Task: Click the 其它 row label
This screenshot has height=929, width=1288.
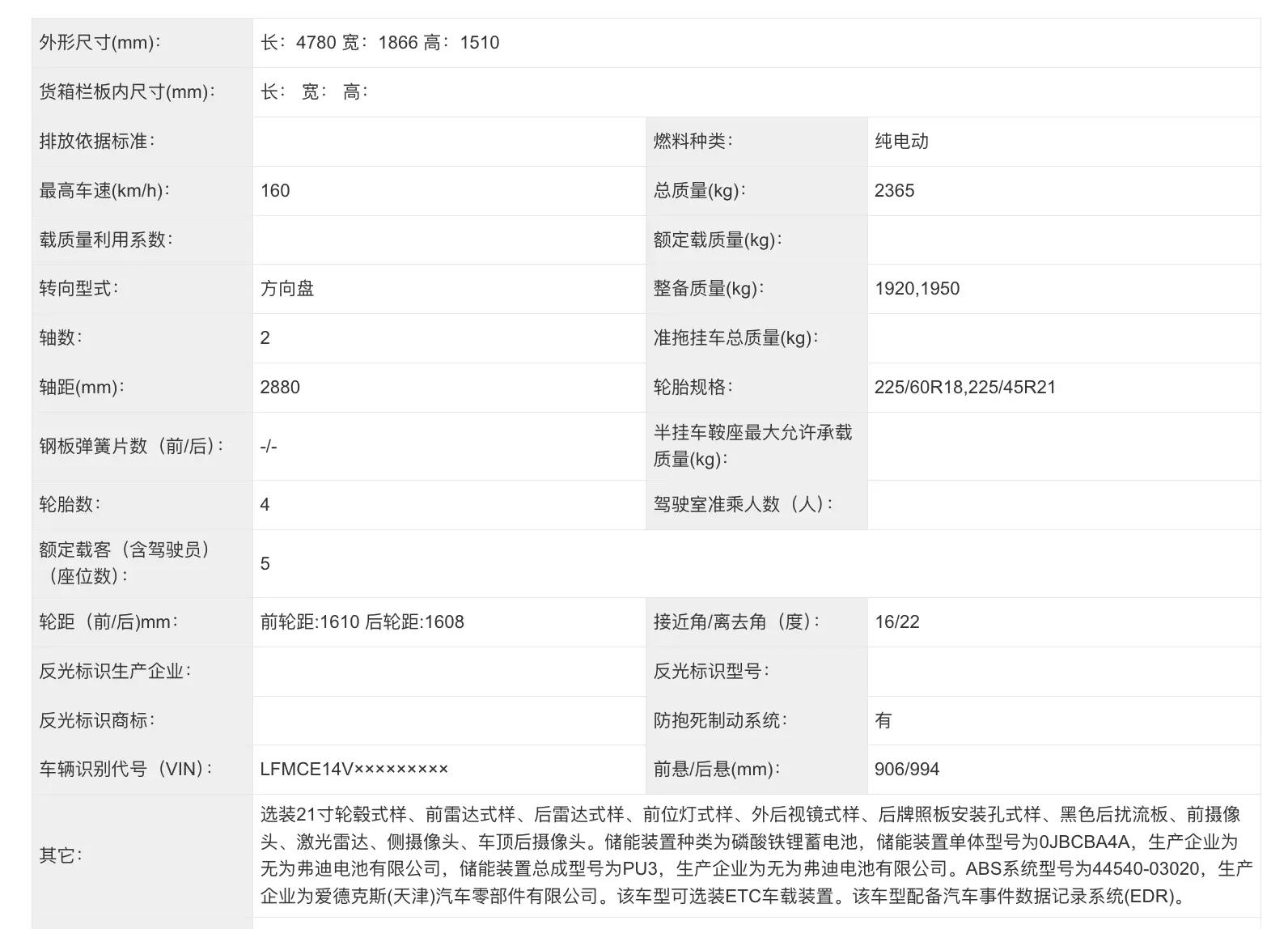Action: [61, 855]
